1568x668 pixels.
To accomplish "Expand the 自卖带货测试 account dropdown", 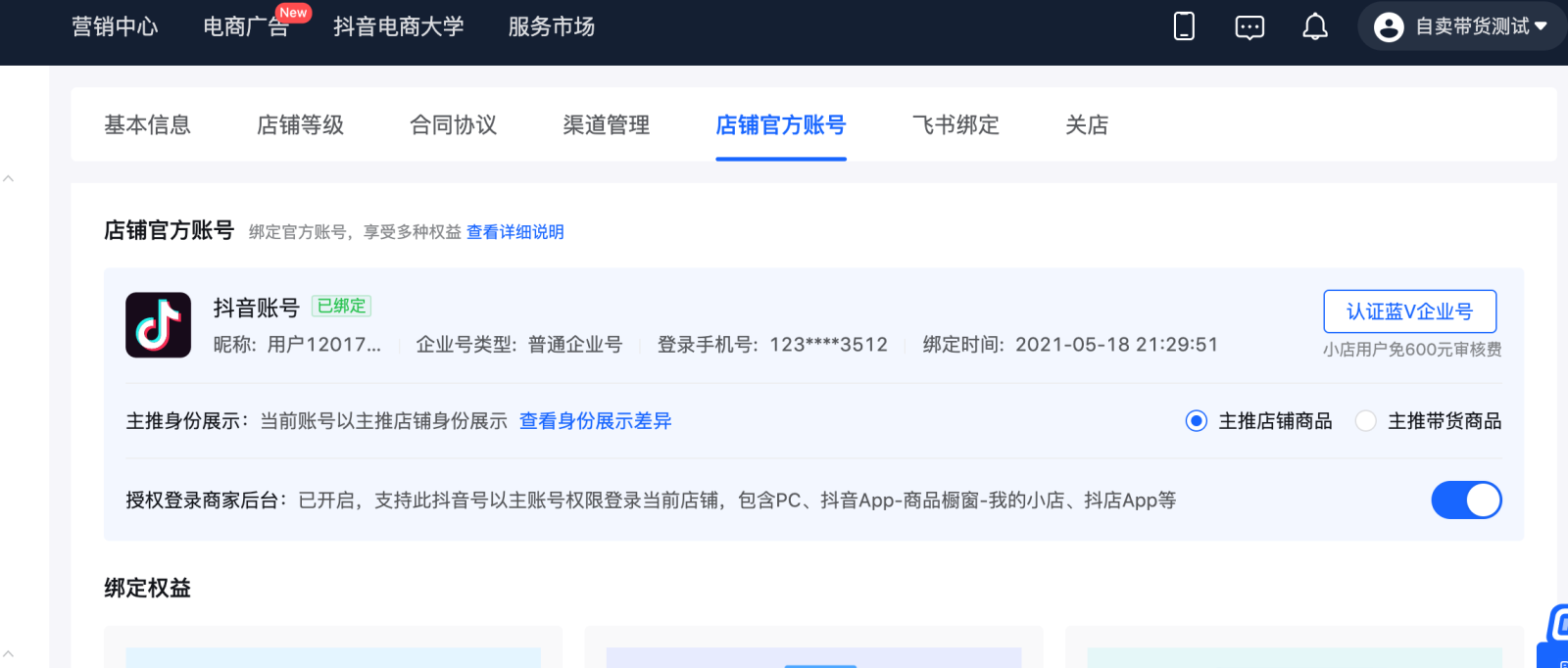I will pos(1462,26).
